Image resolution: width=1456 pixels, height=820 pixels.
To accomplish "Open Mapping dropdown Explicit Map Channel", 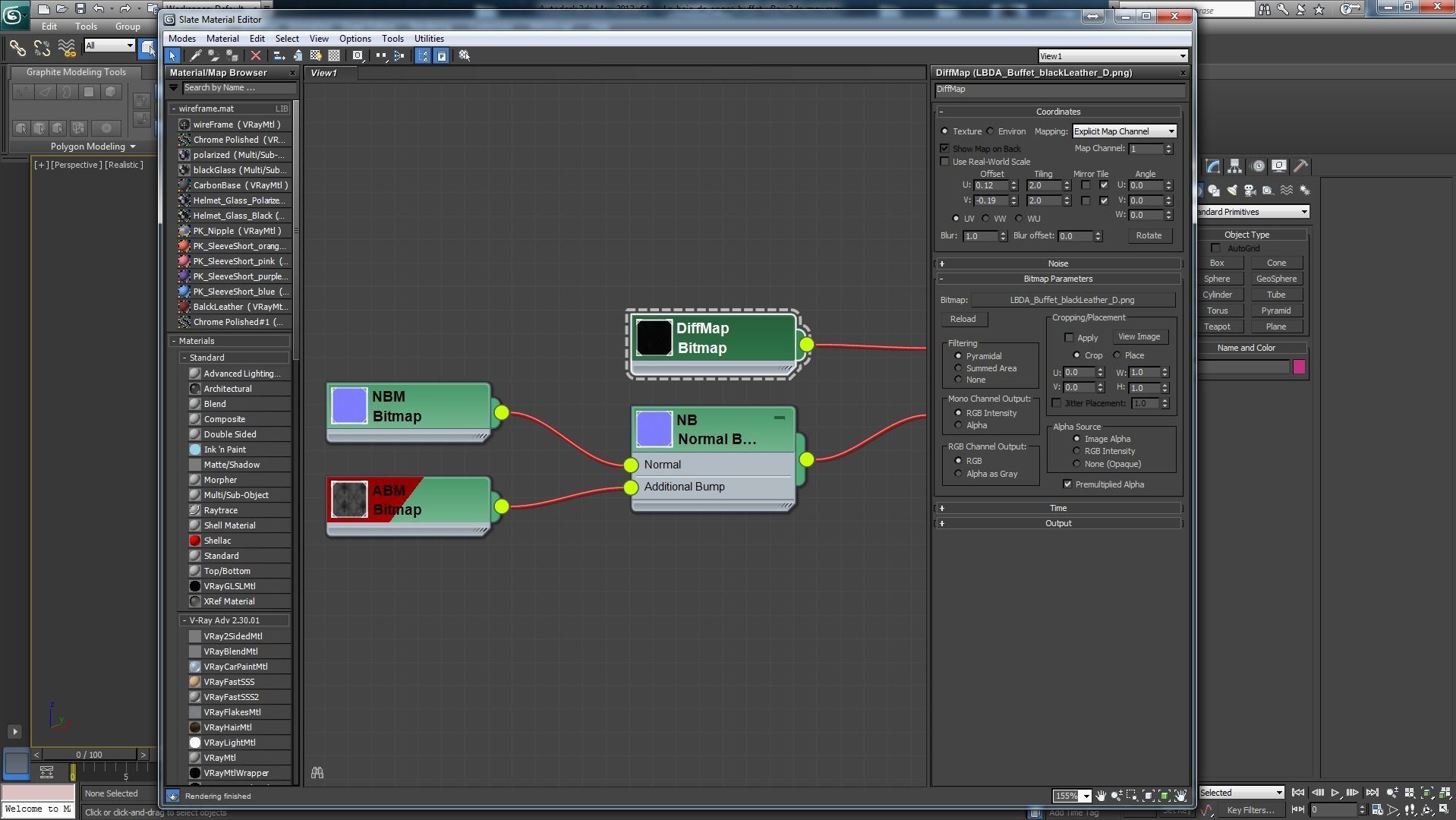I will (x=1124, y=131).
